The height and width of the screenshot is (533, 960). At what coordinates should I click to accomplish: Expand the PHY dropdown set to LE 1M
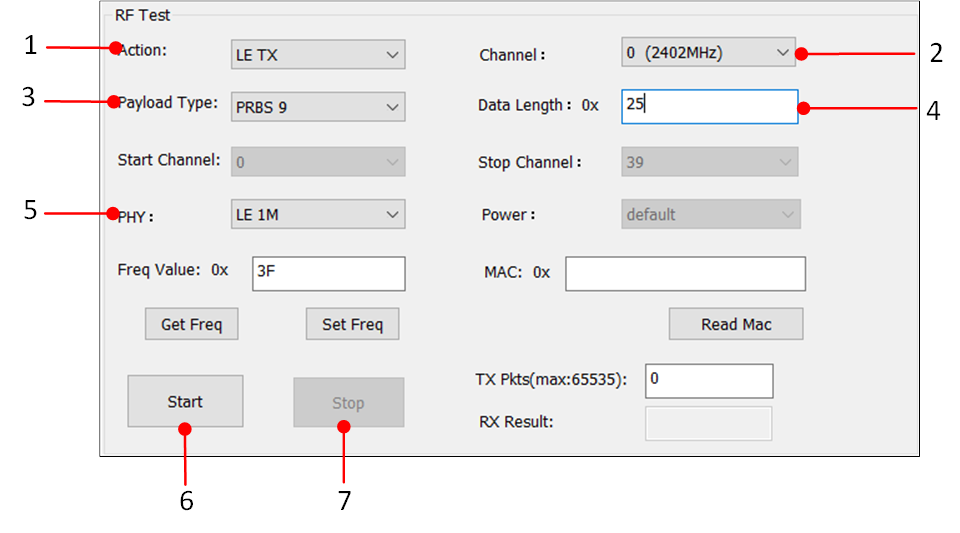[317, 214]
